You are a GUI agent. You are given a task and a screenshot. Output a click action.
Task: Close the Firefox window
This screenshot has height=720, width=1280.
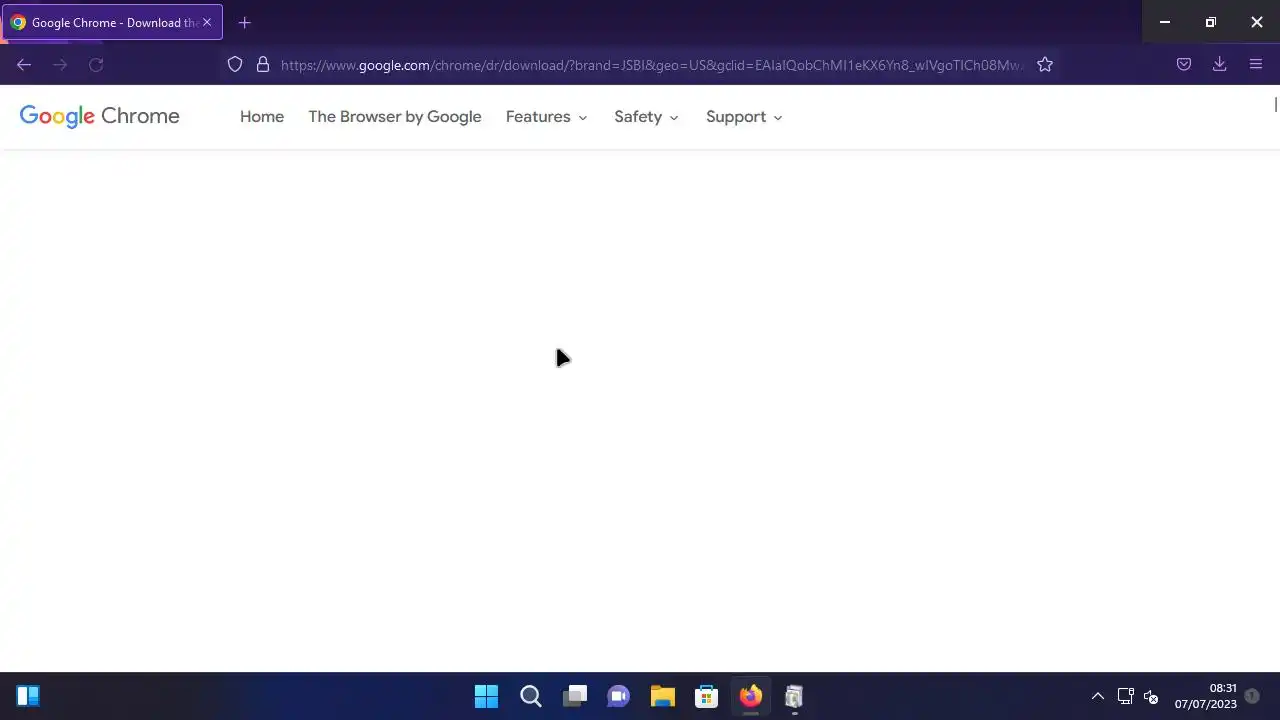point(1257,22)
